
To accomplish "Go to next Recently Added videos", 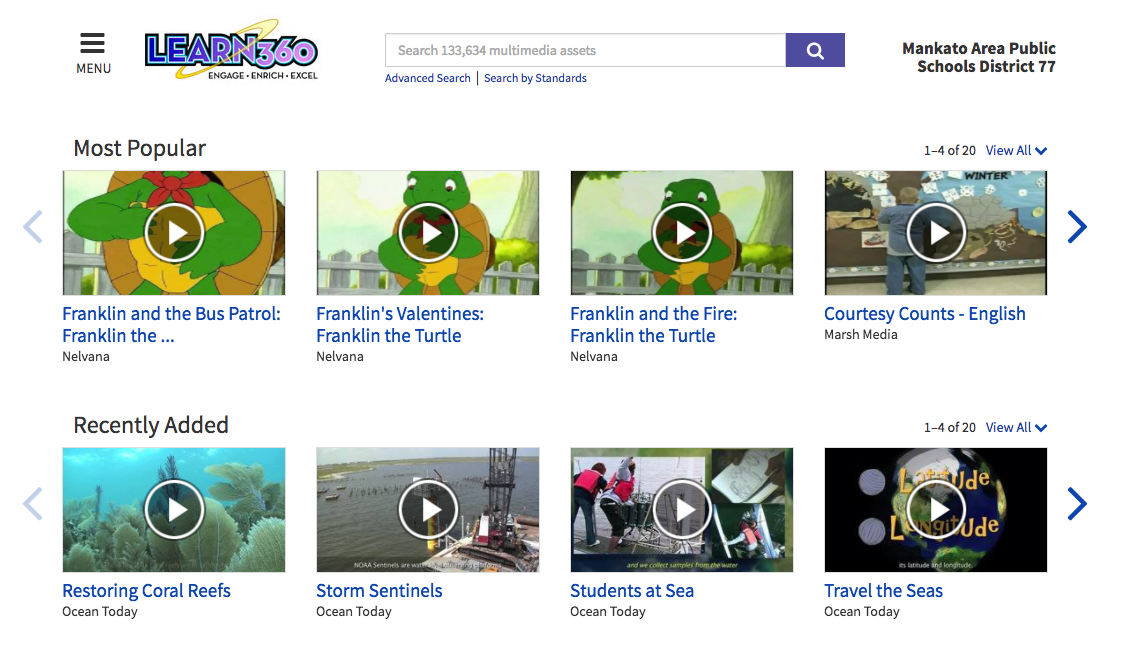I will point(1077,504).
